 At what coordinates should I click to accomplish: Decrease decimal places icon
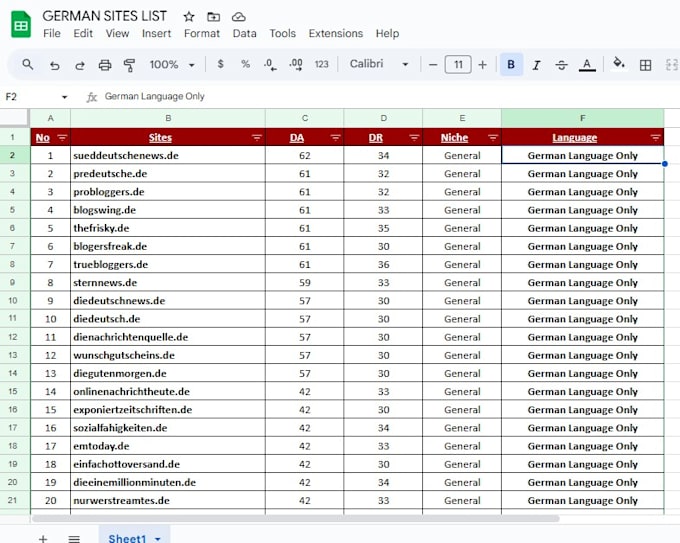270,65
